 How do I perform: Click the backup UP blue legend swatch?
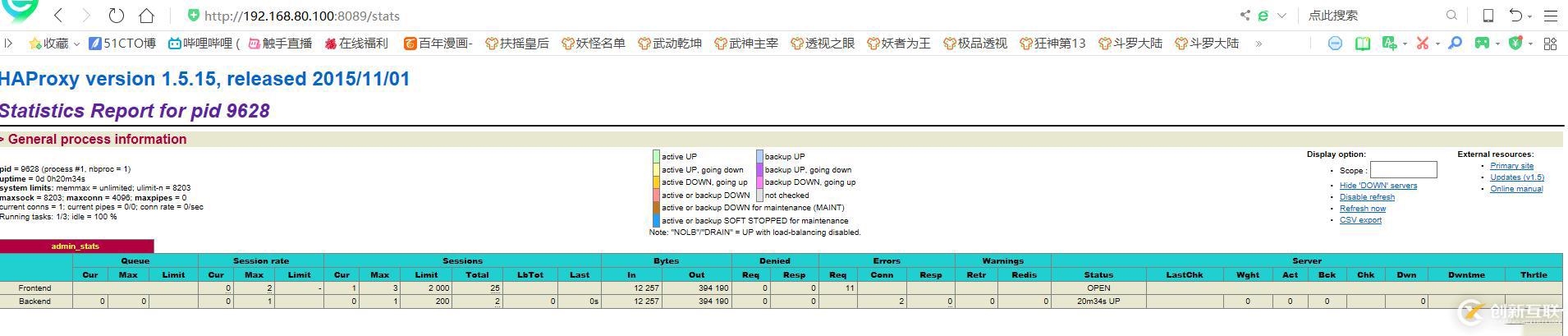759,157
